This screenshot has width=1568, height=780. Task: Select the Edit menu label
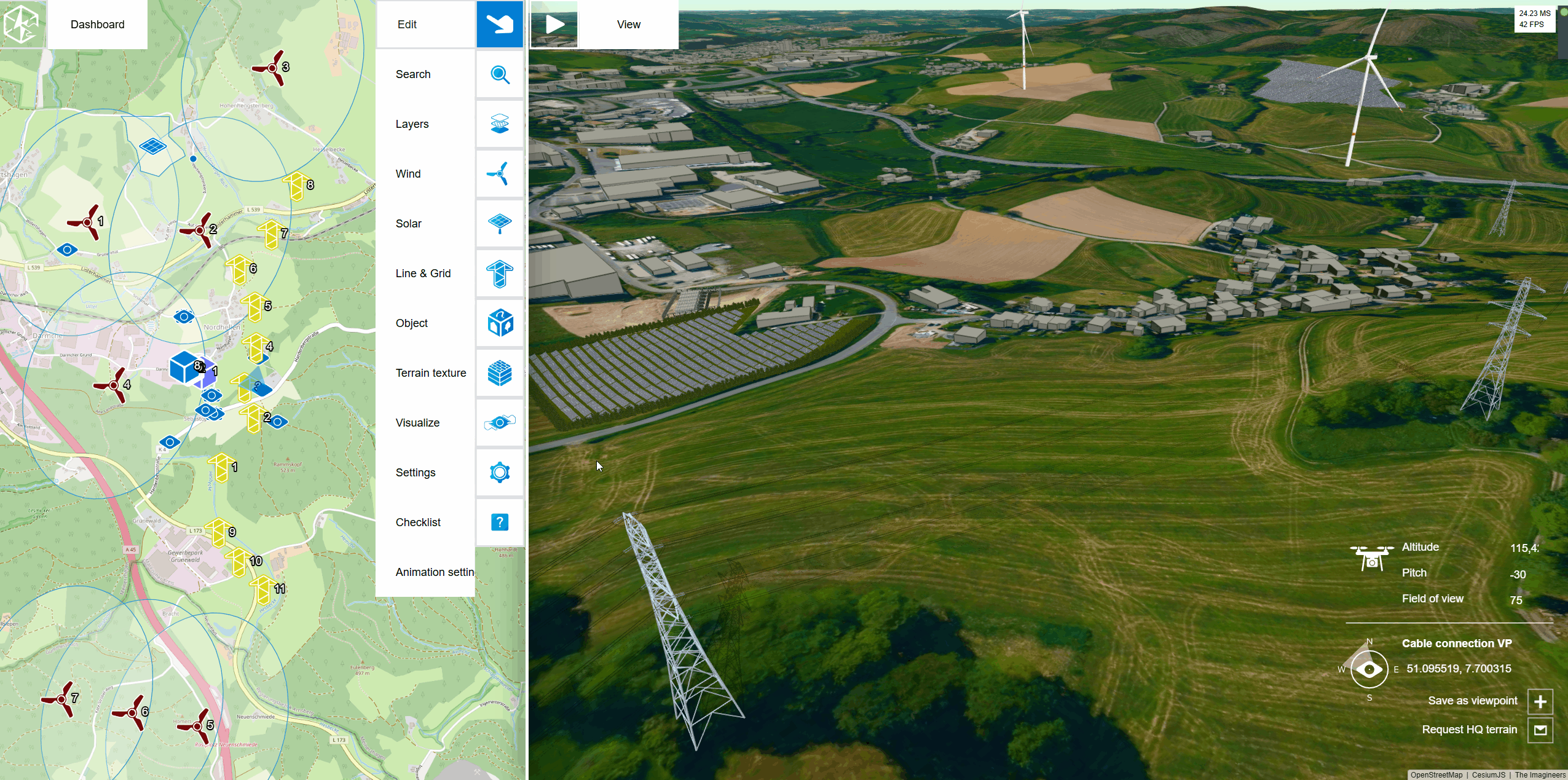click(x=407, y=25)
